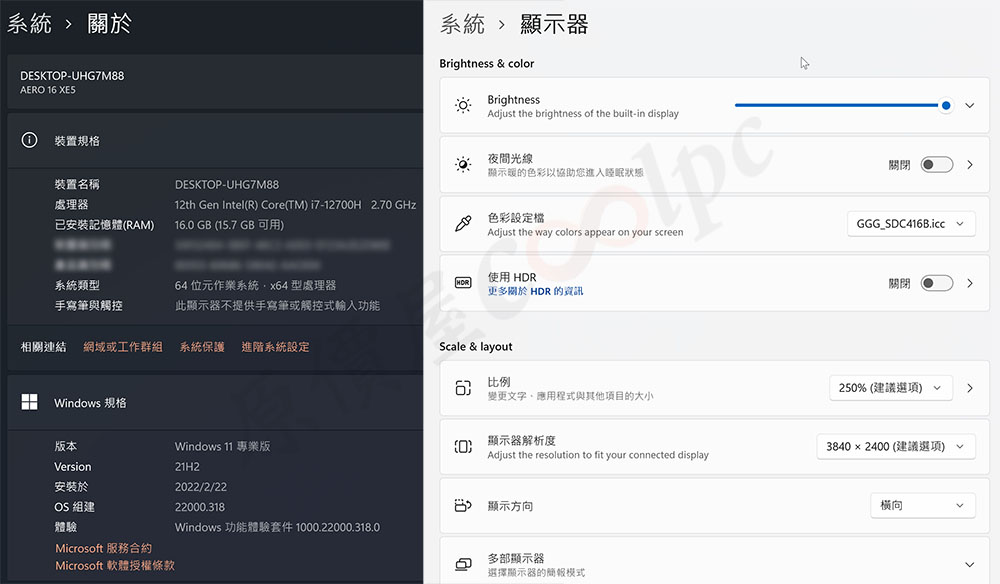This screenshot has width=1000, height=584.
Task: Click the Scale (比例) icon
Action: 463,388
